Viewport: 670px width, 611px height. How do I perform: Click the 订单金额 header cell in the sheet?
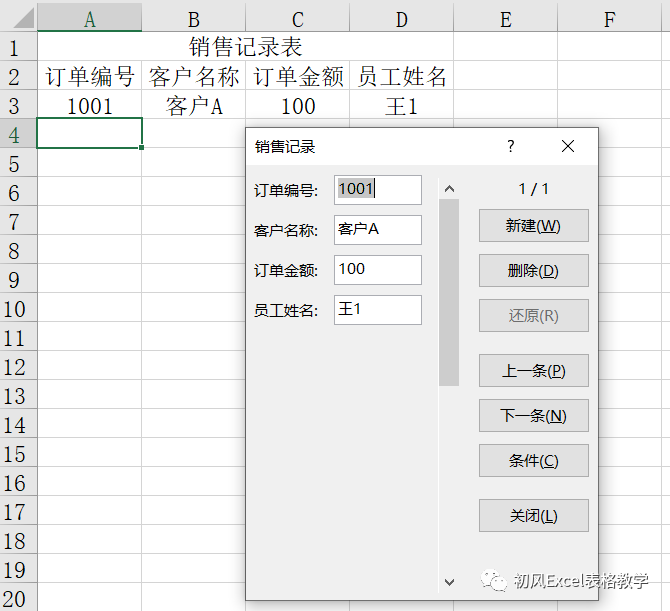(x=298, y=76)
